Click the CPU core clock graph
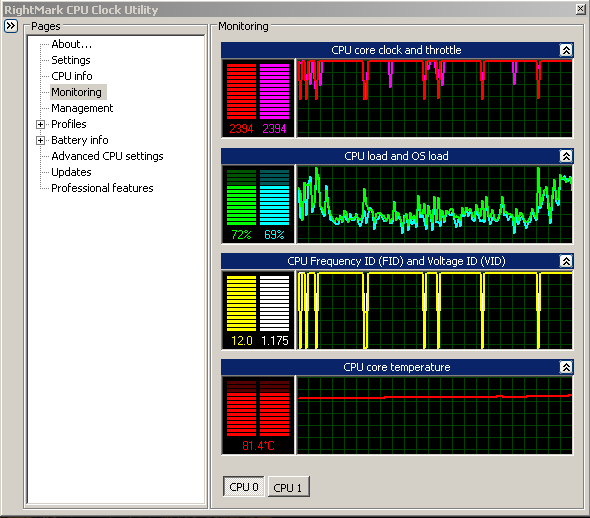This screenshot has height=518, width=590. pyautogui.click(x=435, y=98)
